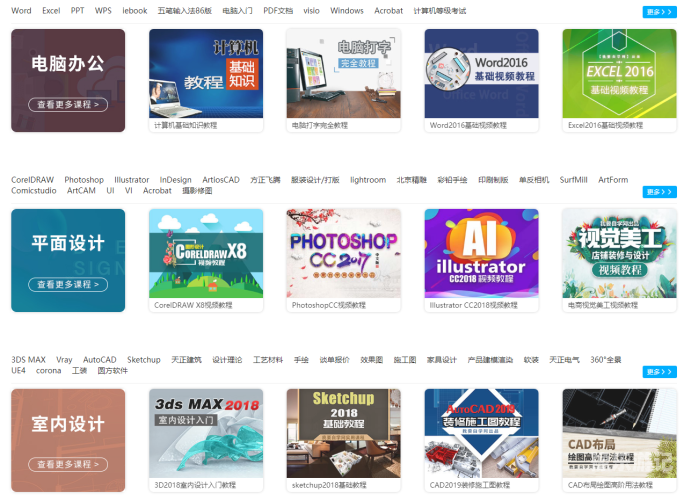This screenshot has height=500, width=684.
Task: Click 更多 button for 电脑办公 section
Action: point(659,12)
